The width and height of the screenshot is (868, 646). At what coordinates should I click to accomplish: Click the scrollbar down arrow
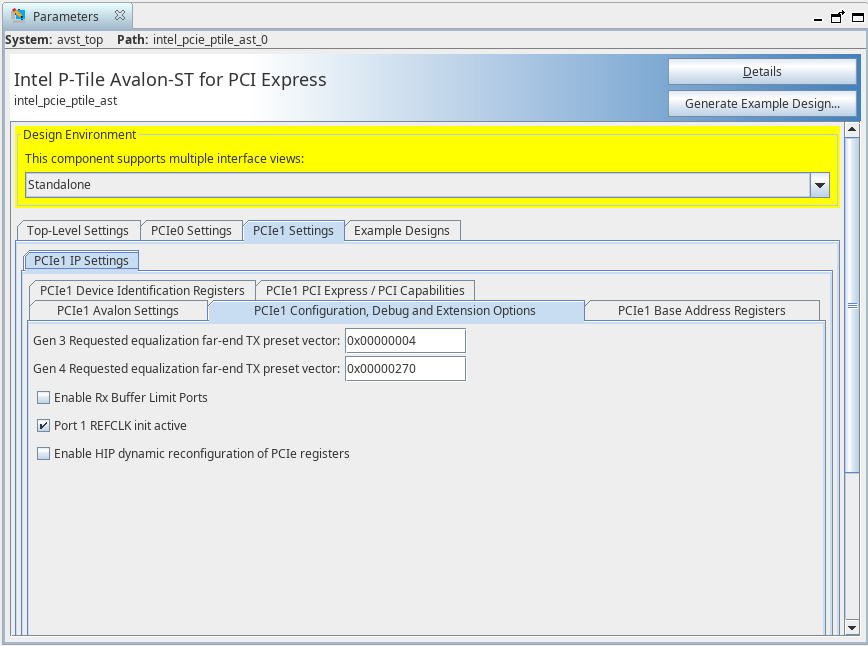pyautogui.click(x=852, y=627)
